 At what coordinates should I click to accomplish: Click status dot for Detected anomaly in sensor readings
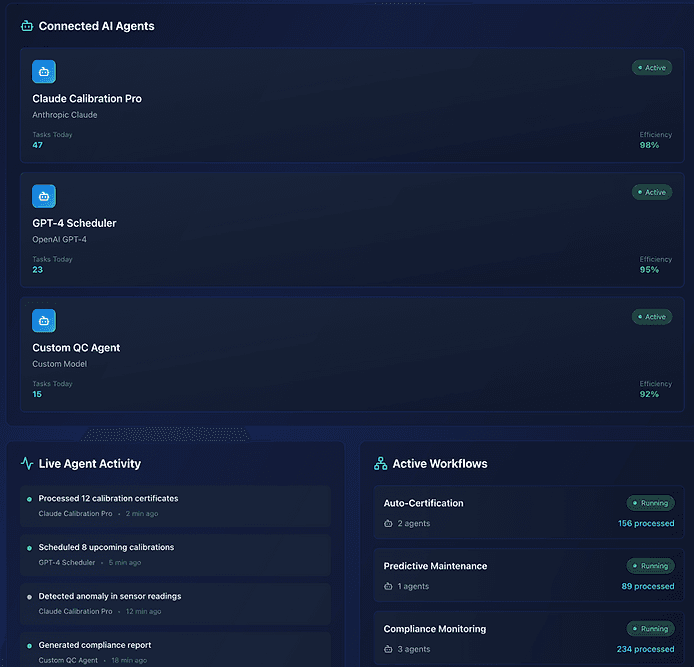coord(29,597)
